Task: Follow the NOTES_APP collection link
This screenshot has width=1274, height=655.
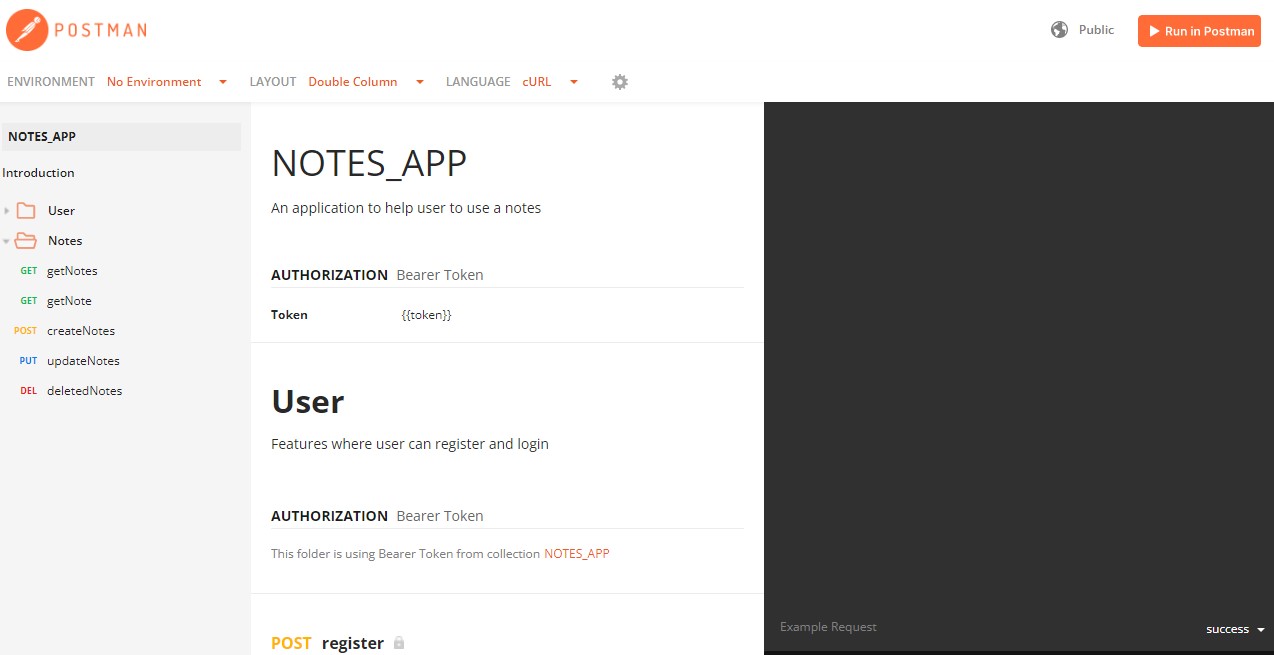Action: pos(577,553)
